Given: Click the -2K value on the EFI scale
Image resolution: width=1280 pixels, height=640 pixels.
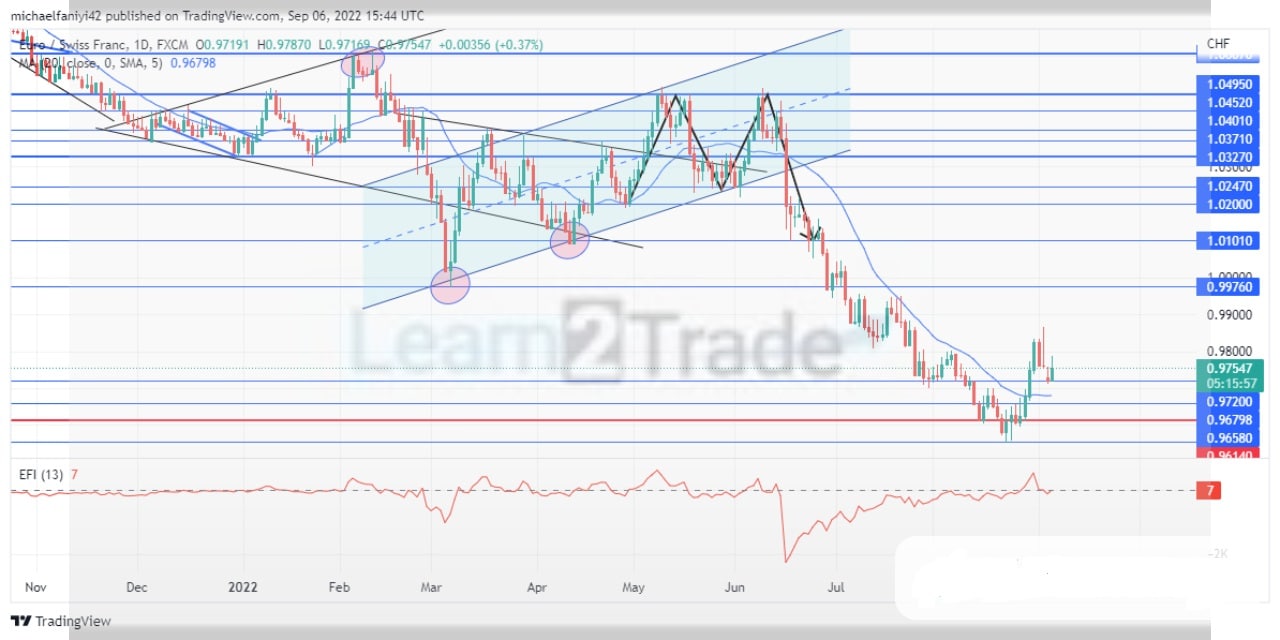Looking at the screenshot, I should [x=1217, y=554].
